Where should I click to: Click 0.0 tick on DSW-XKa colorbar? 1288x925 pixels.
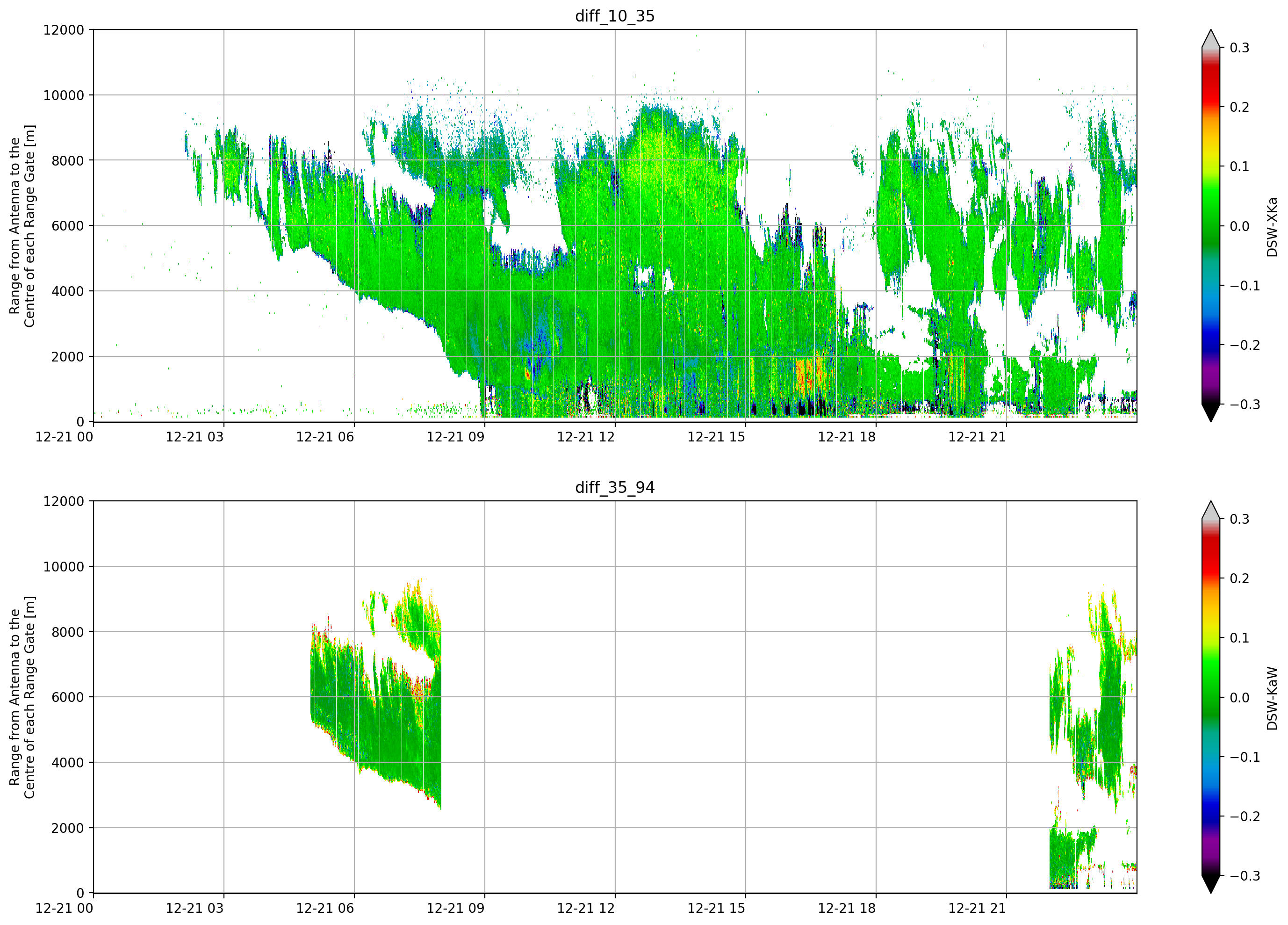1240,227
